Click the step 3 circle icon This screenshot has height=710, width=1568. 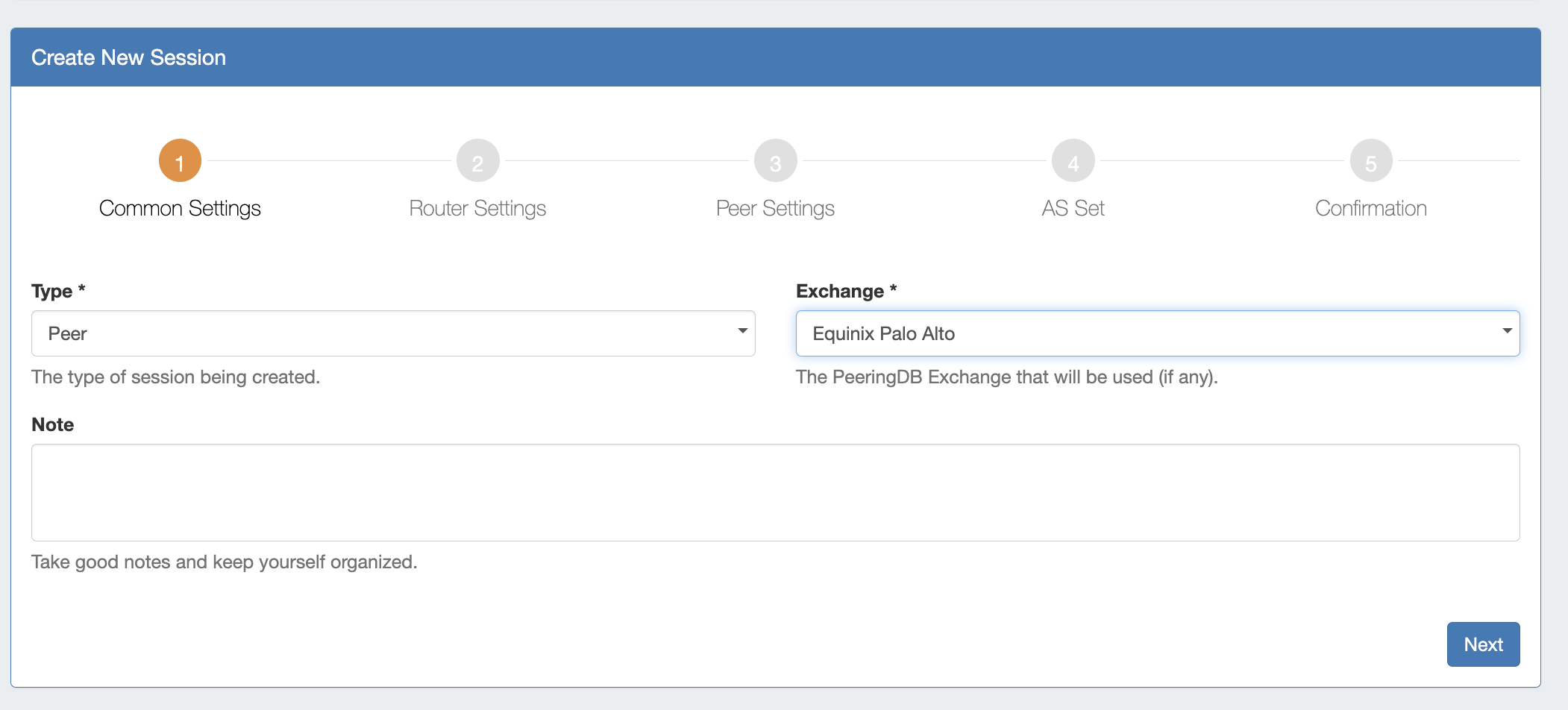(775, 161)
